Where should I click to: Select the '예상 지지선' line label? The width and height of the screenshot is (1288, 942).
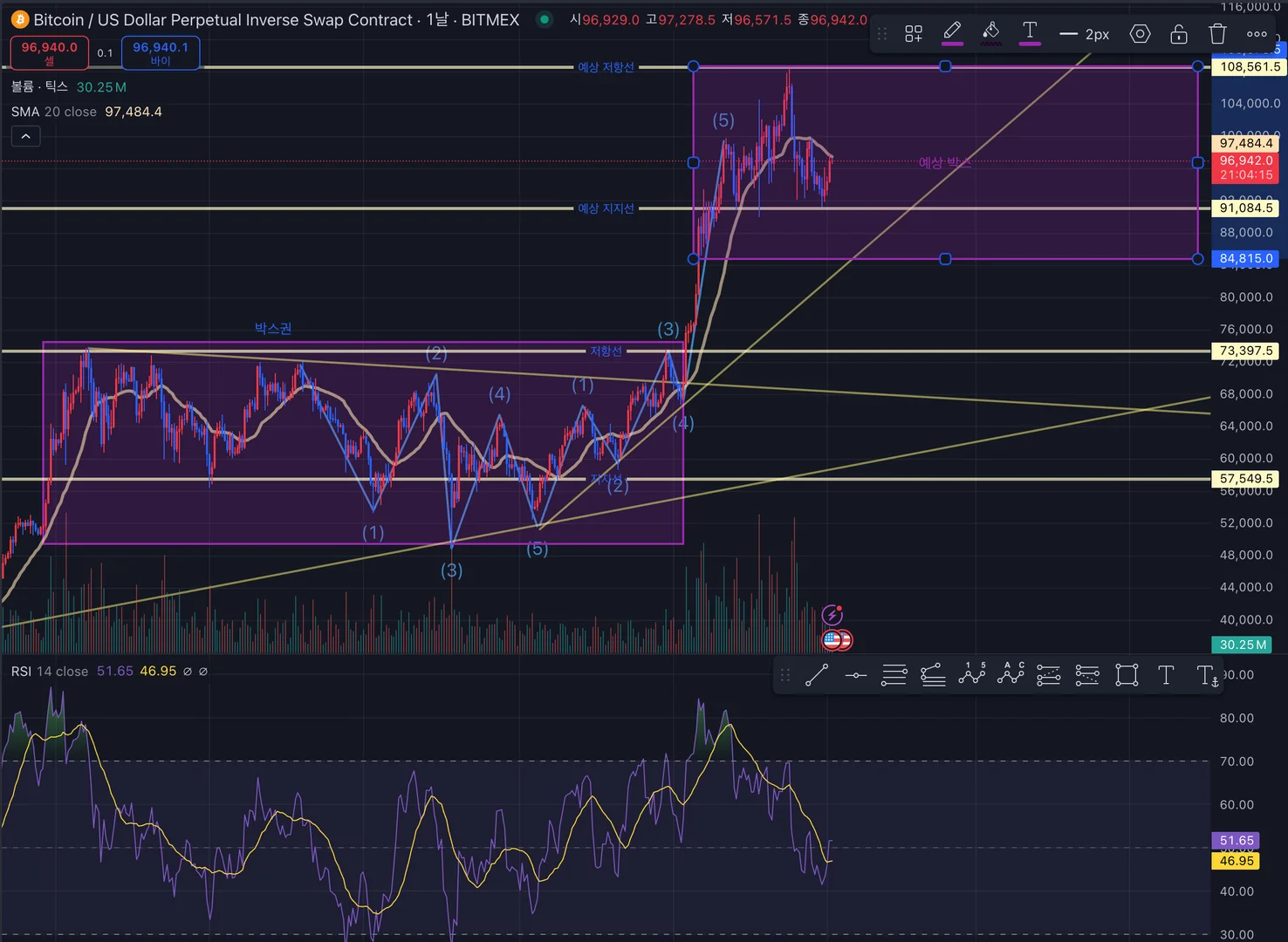point(606,208)
